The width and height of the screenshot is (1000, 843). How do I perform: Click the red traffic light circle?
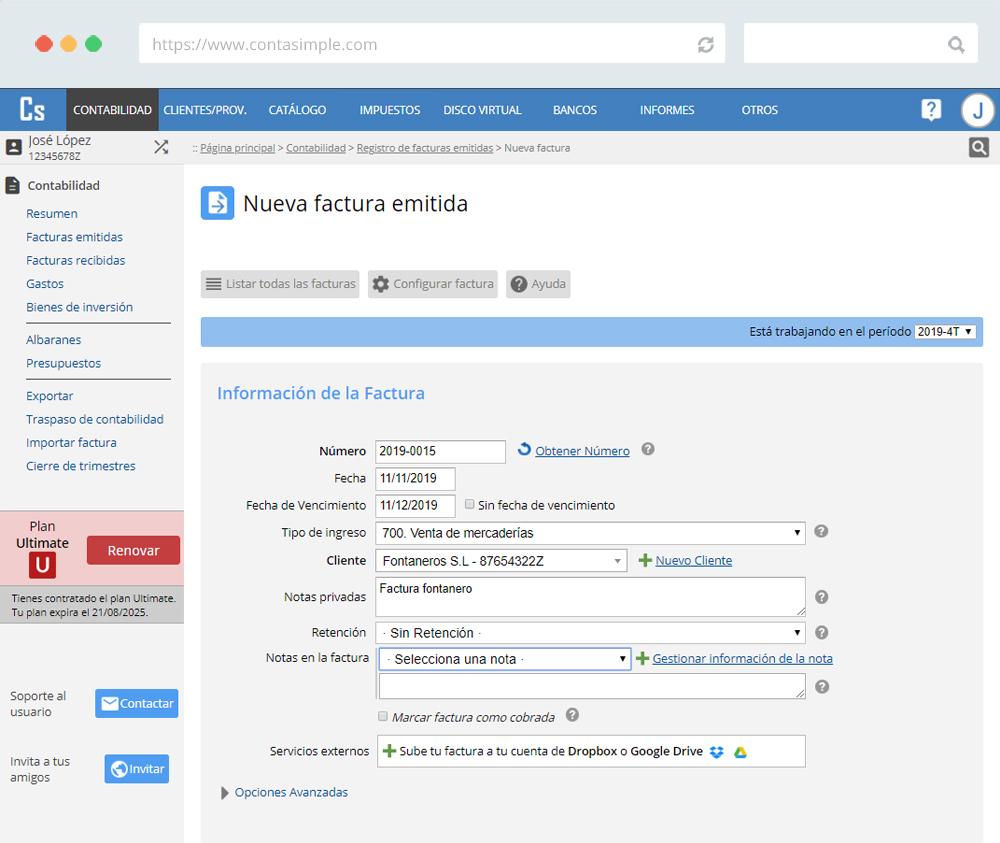tap(44, 44)
